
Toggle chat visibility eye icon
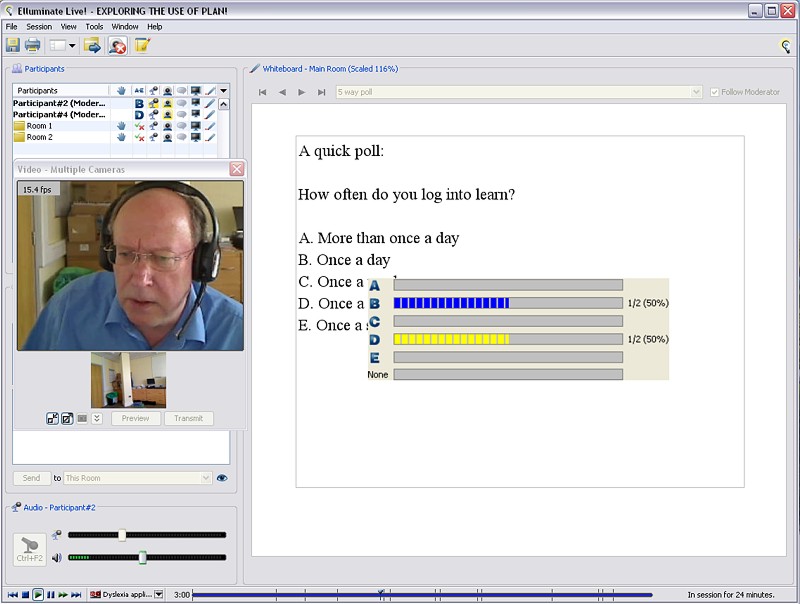click(x=222, y=478)
